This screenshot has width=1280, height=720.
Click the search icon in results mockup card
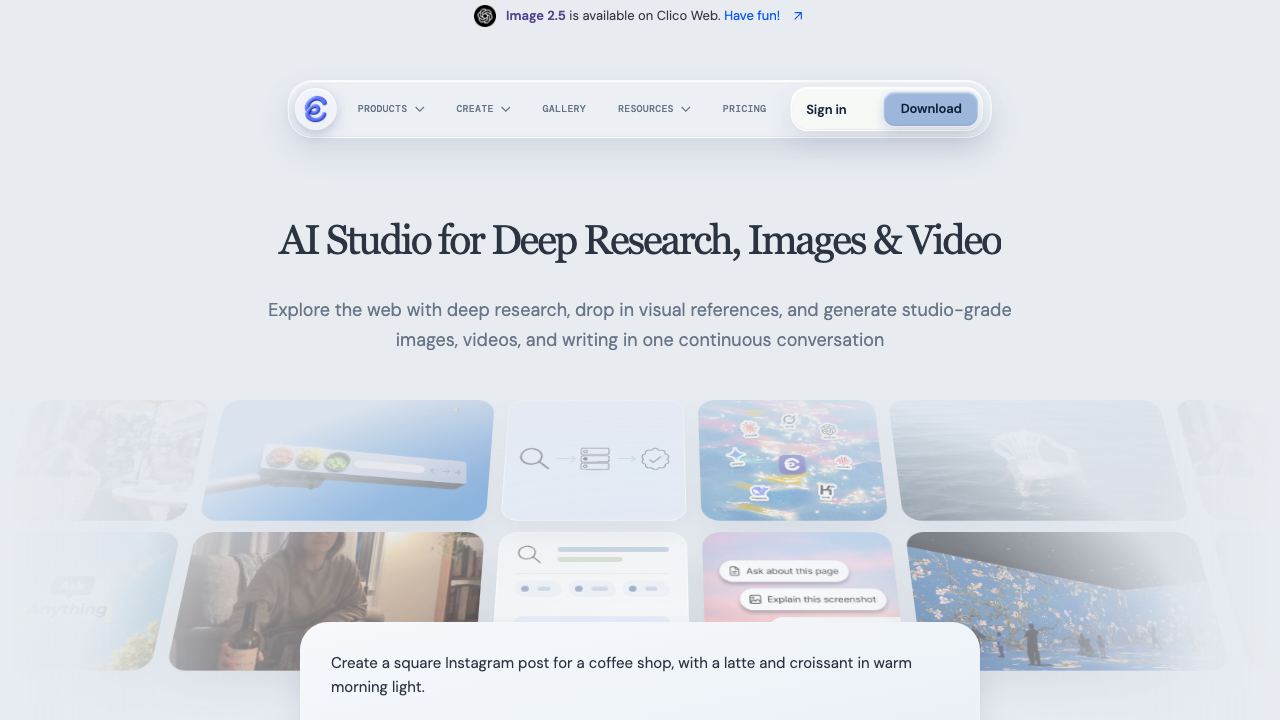529,554
